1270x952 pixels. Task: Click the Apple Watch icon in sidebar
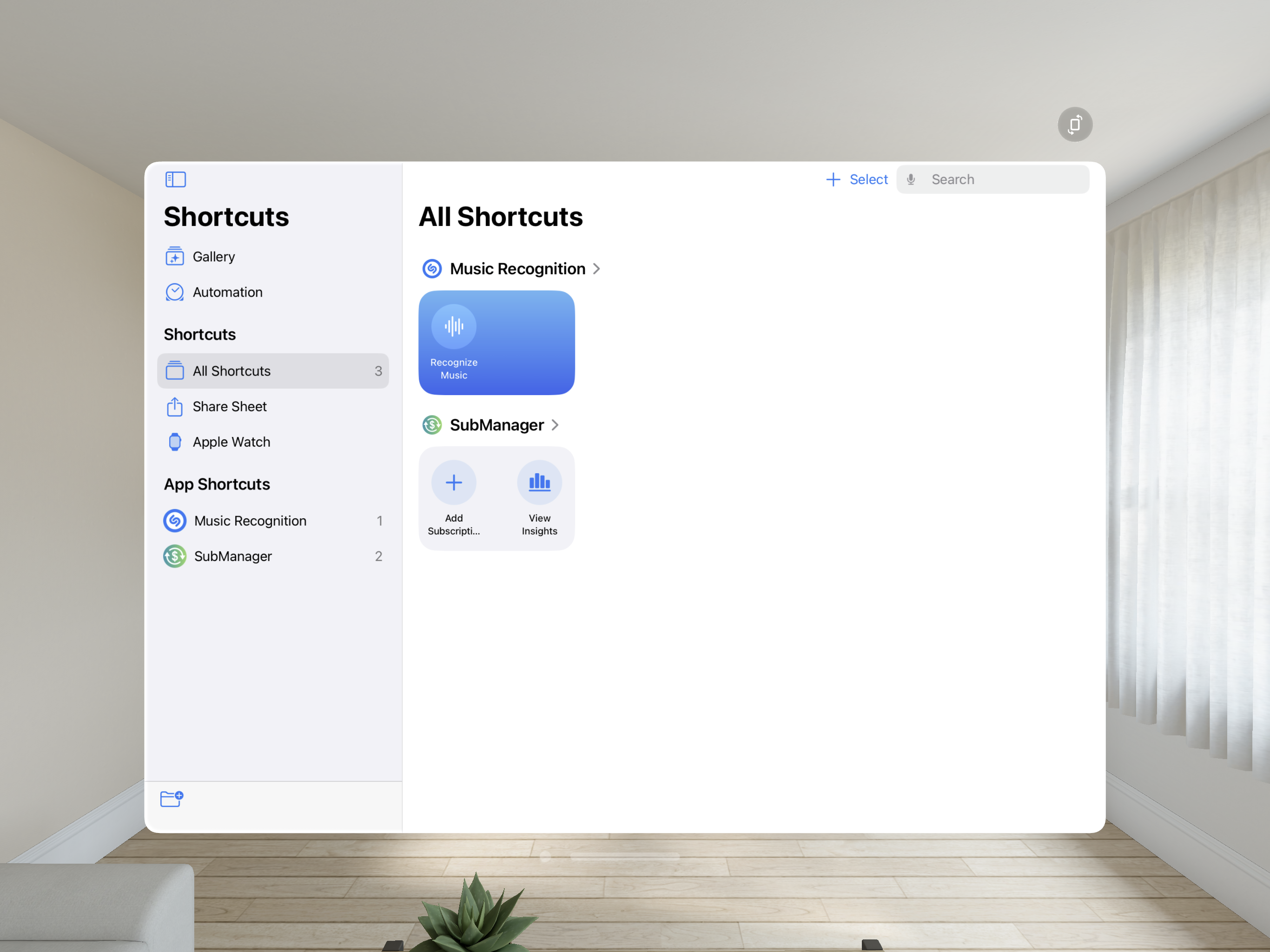pos(175,442)
